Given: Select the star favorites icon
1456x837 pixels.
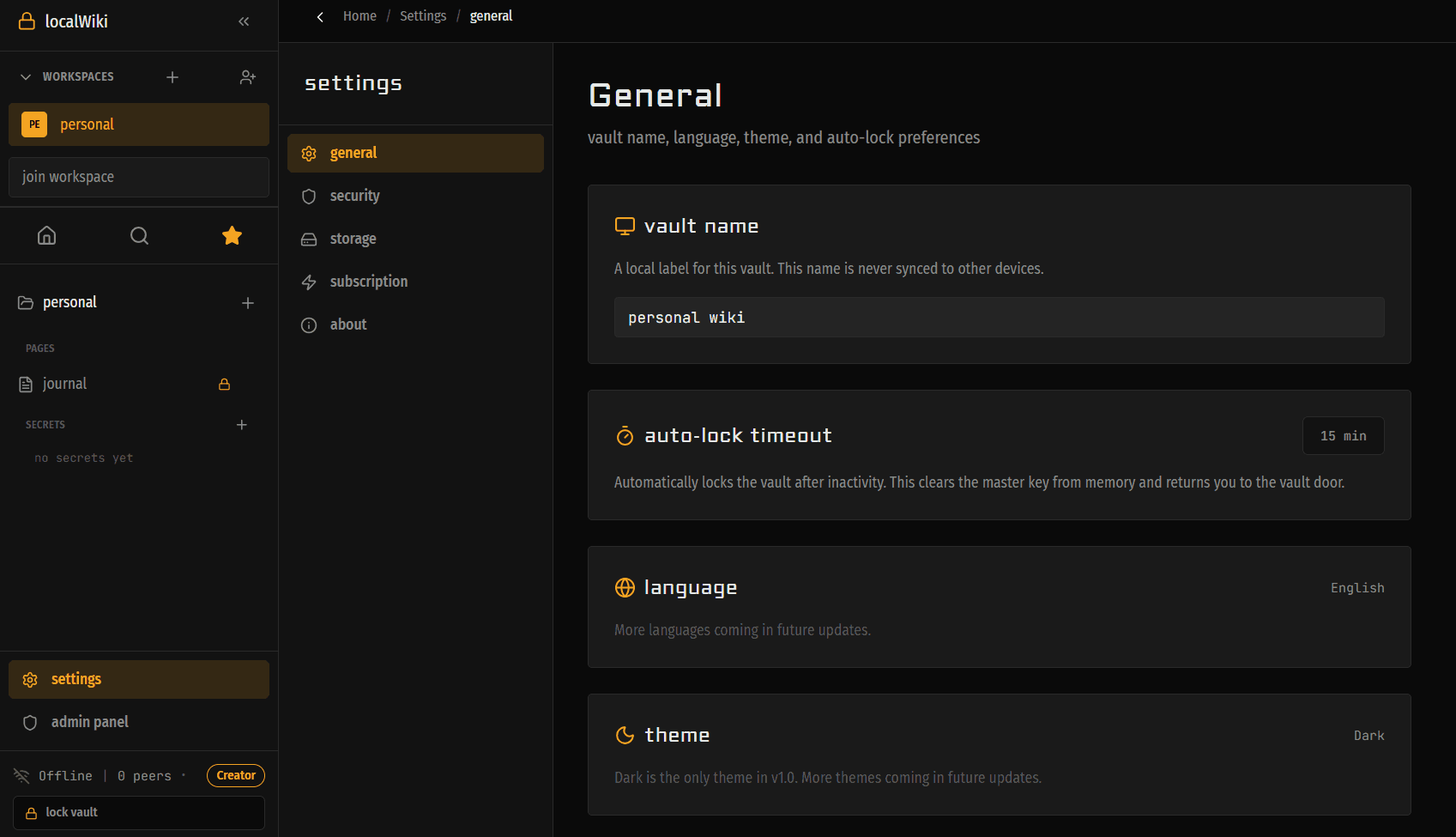Looking at the screenshot, I should [x=232, y=235].
